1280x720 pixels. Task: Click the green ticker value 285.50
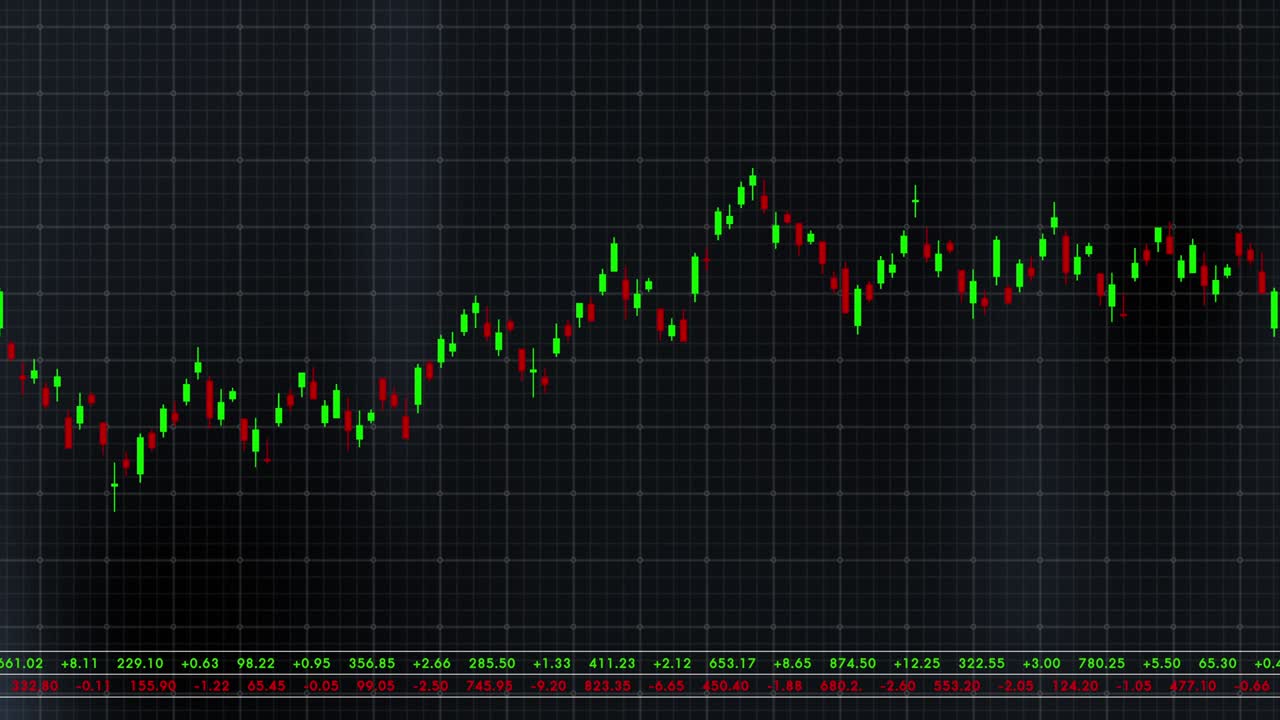click(492, 663)
